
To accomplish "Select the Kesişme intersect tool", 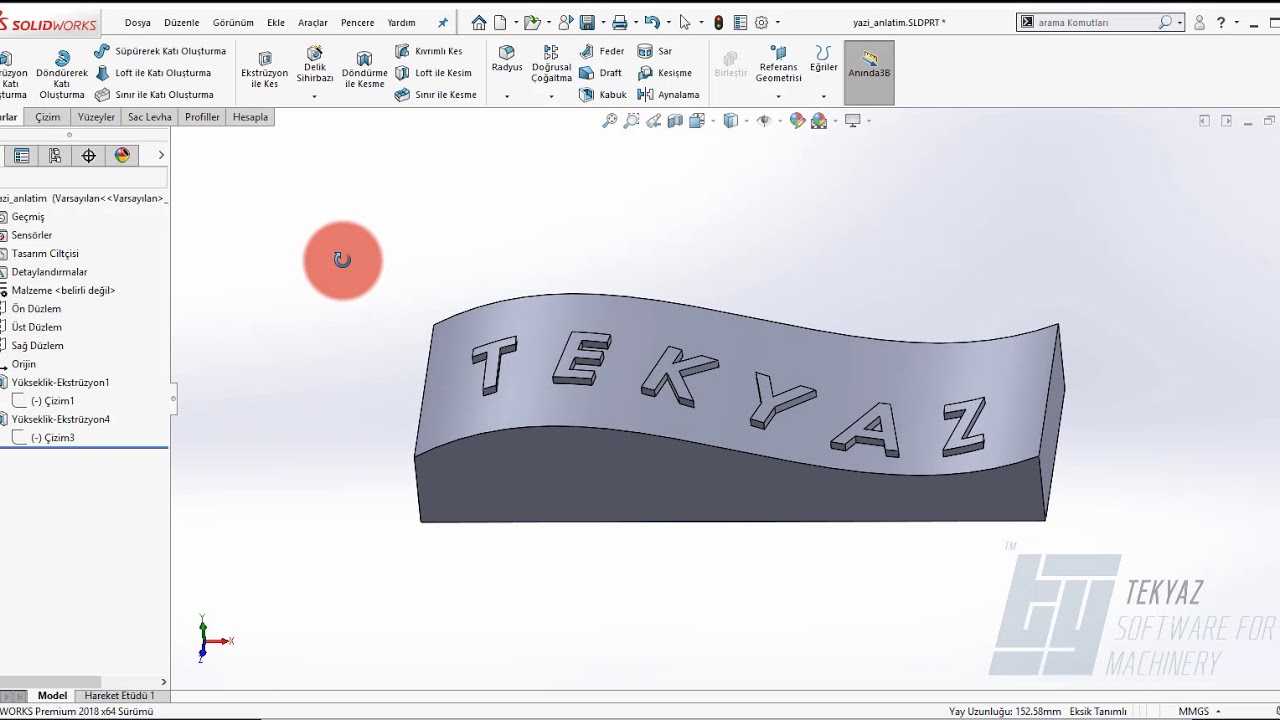I will coord(665,73).
